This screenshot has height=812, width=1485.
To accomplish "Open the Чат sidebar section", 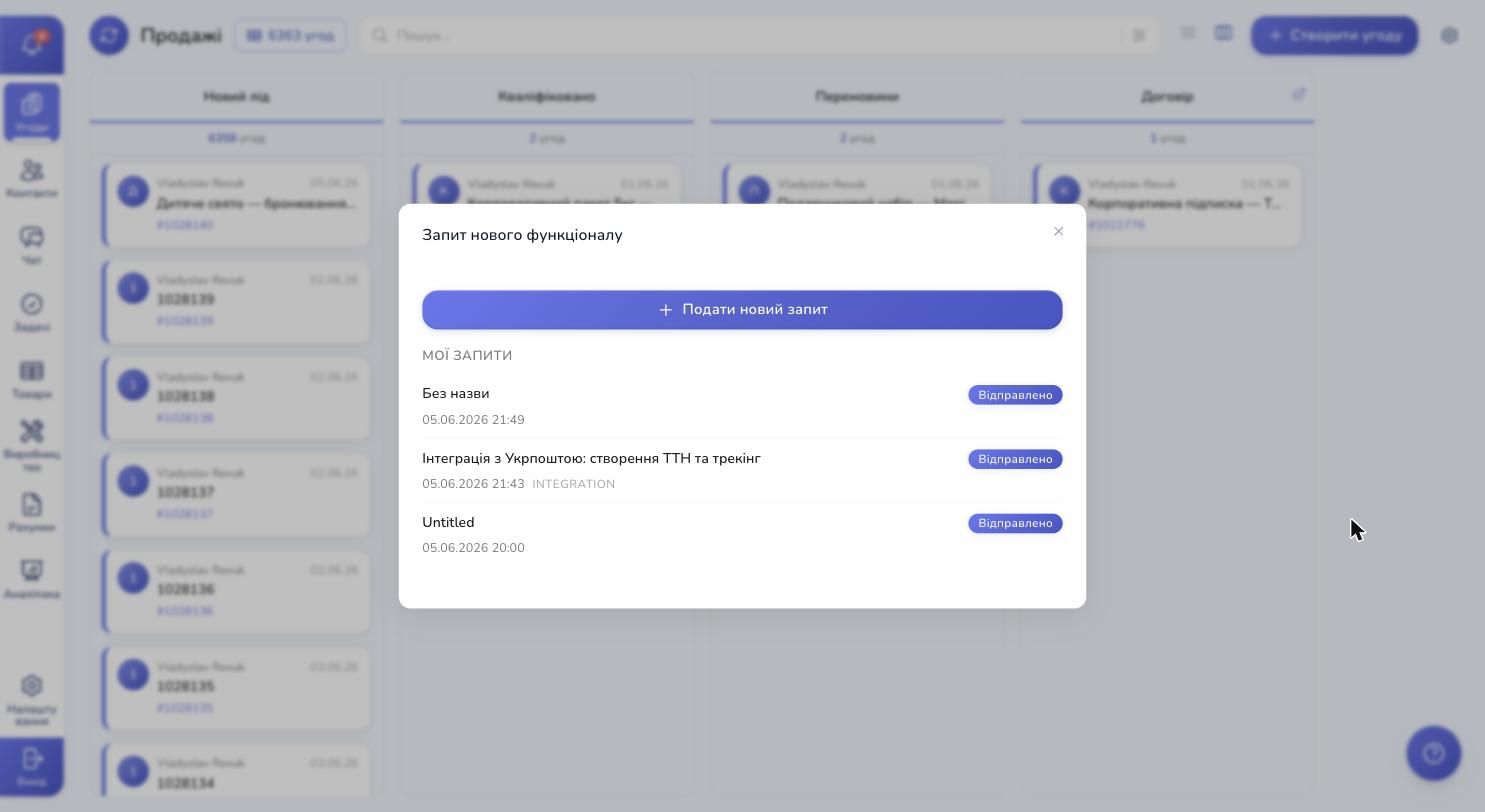I will tap(32, 245).
